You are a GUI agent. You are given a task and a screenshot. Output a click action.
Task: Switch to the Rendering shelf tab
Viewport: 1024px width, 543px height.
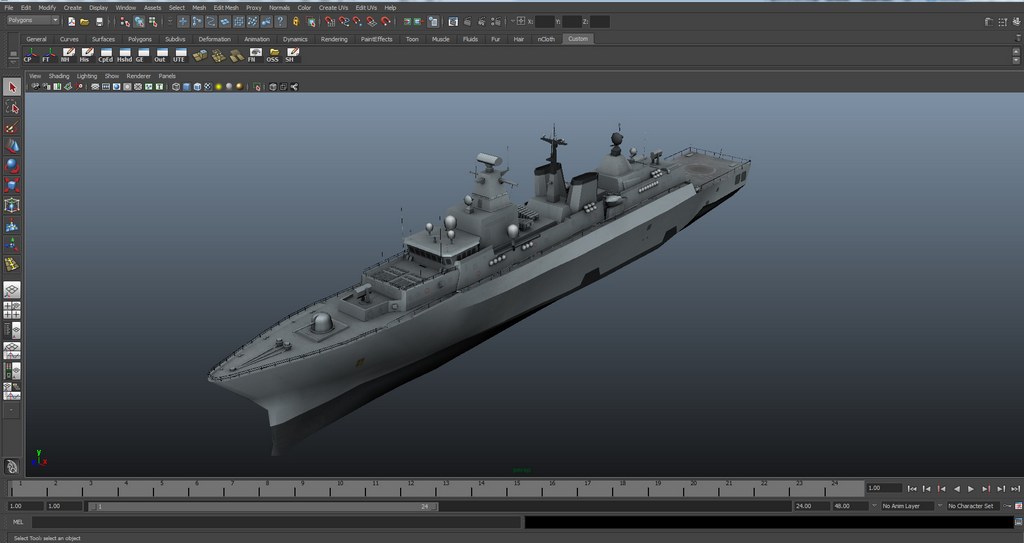[334, 39]
